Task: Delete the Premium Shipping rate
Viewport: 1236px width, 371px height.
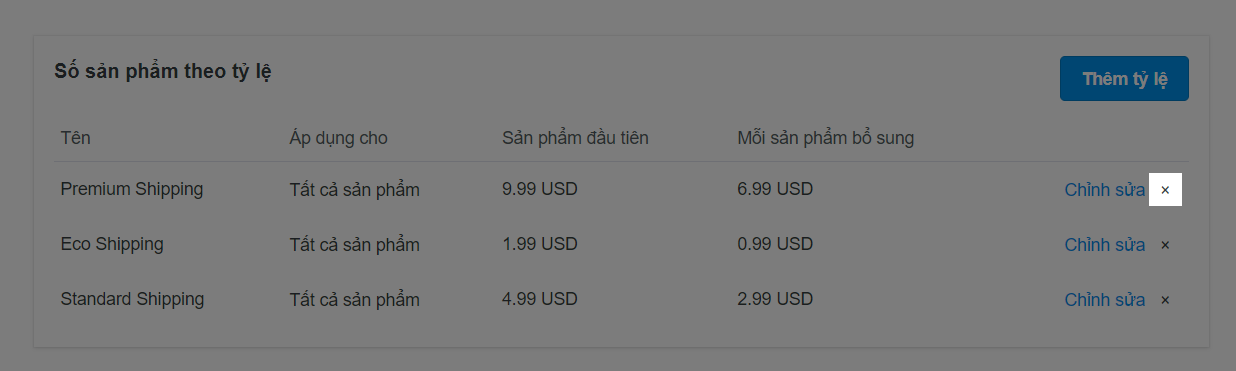Action: (x=1165, y=189)
